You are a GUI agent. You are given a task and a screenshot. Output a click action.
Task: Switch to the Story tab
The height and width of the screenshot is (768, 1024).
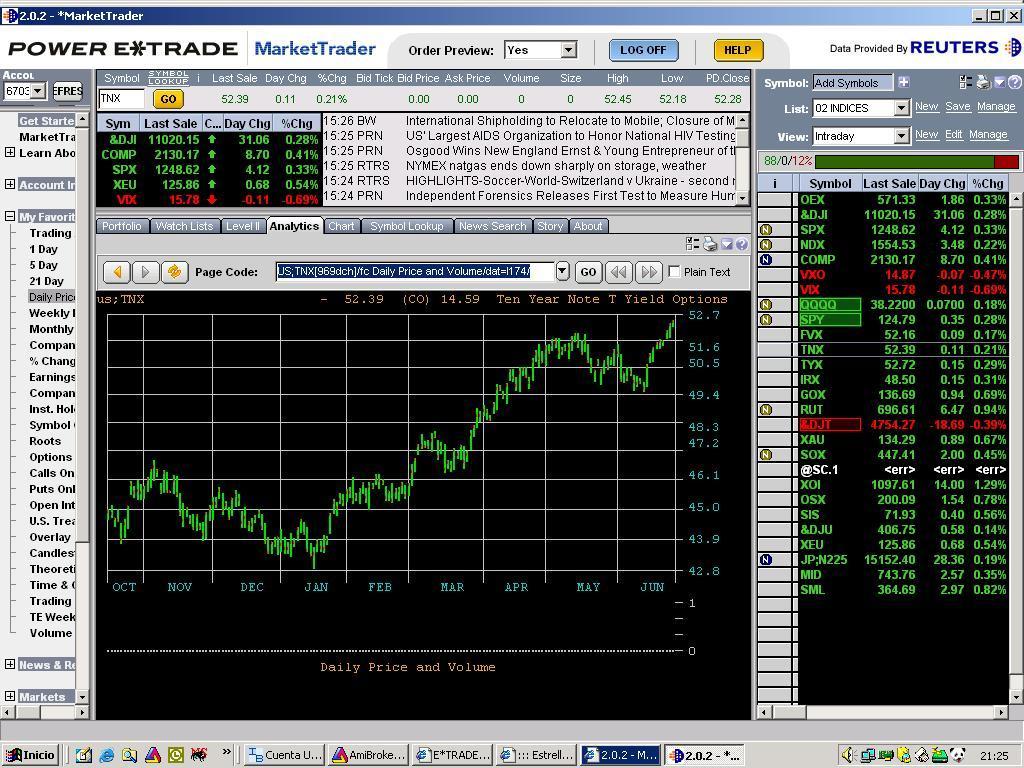pos(550,226)
